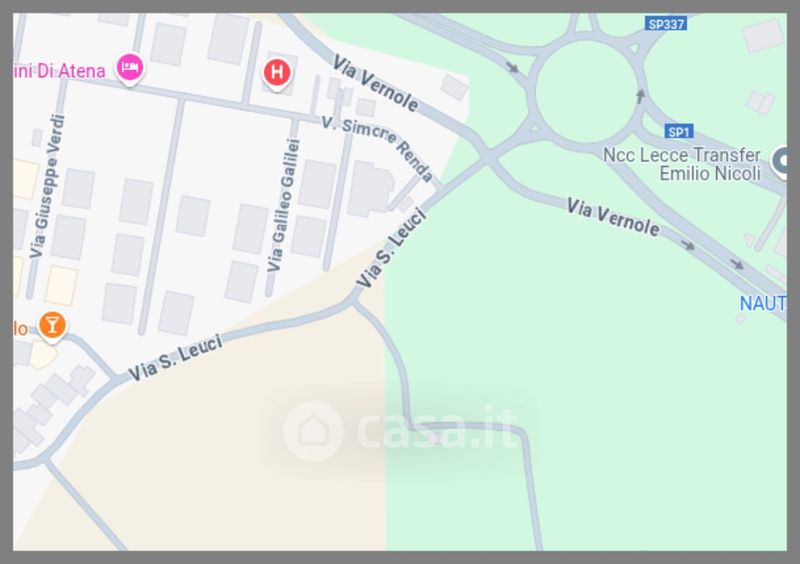This screenshot has width=800, height=564.
Task: Click the diagonal Via S. Leuci label
Action: pyautogui.click(x=391, y=247)
